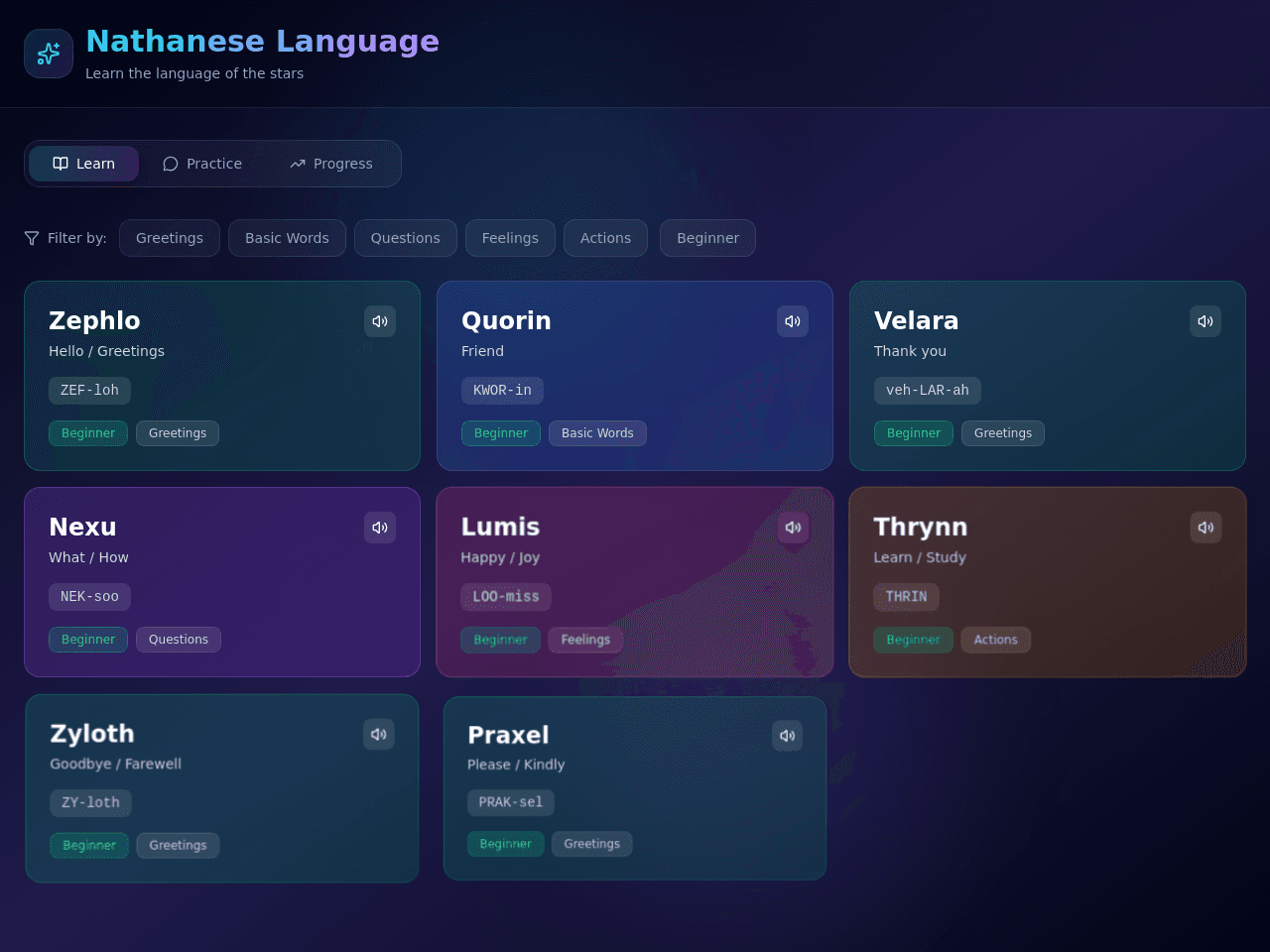This screenshot has width=1270, height=952.
Task: Click 'Hello / Greetings' translation text
Action: pos(106,351)
